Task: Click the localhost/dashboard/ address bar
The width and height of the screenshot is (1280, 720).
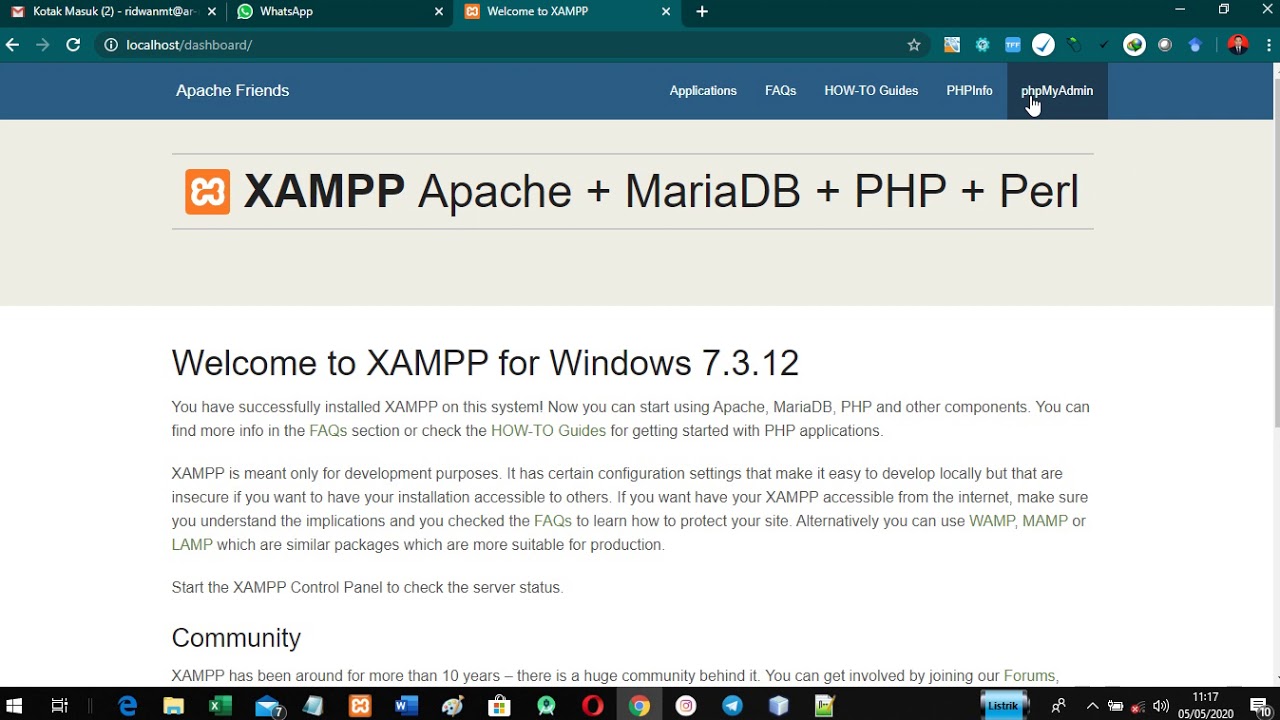Action: (510, 45)
